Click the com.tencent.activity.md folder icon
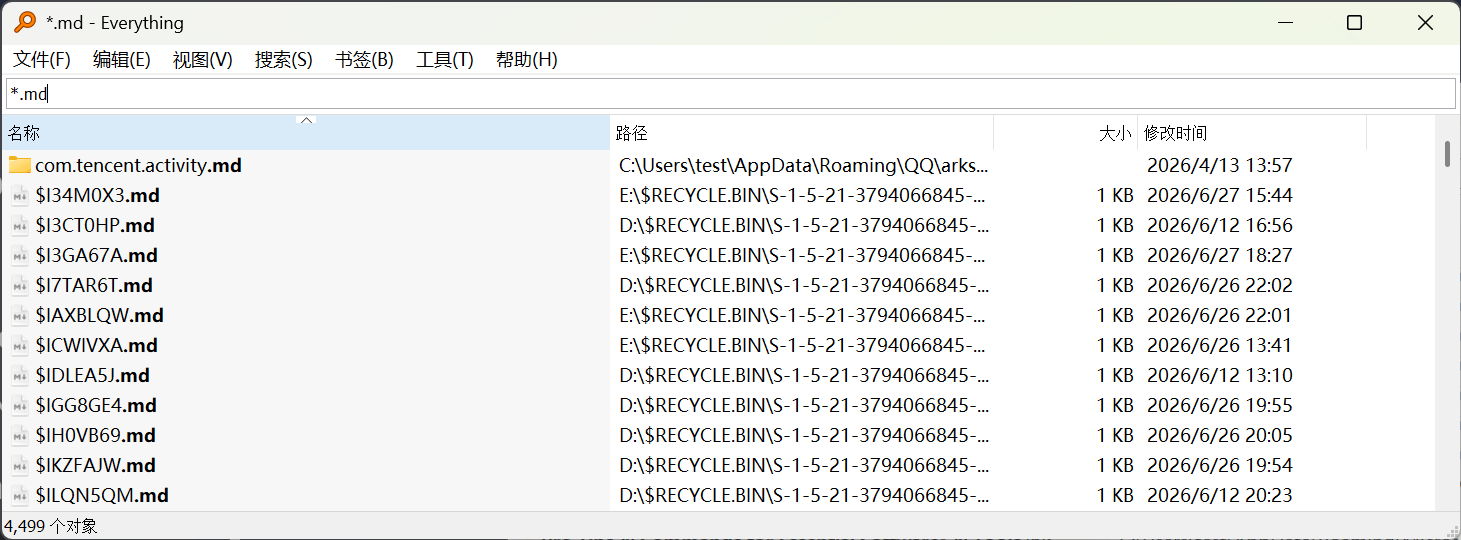The width and height of the screenshot is (1461, 540). click(20, 165)
